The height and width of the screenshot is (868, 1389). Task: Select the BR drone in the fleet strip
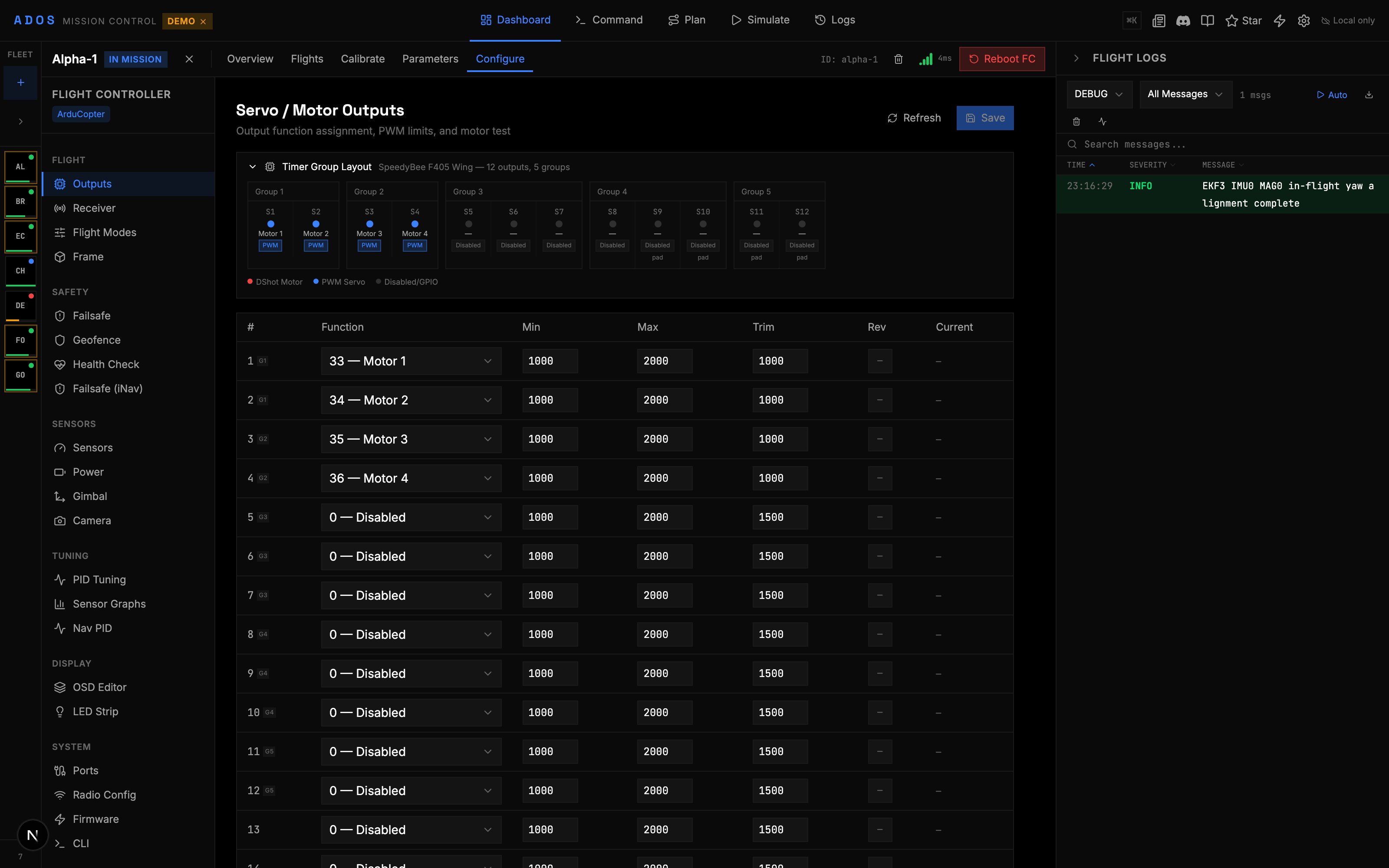click(21, 201)
